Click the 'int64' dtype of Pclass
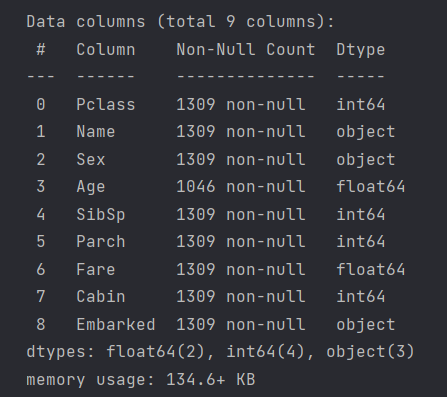 pyautogui.click(x=361, y=105)
